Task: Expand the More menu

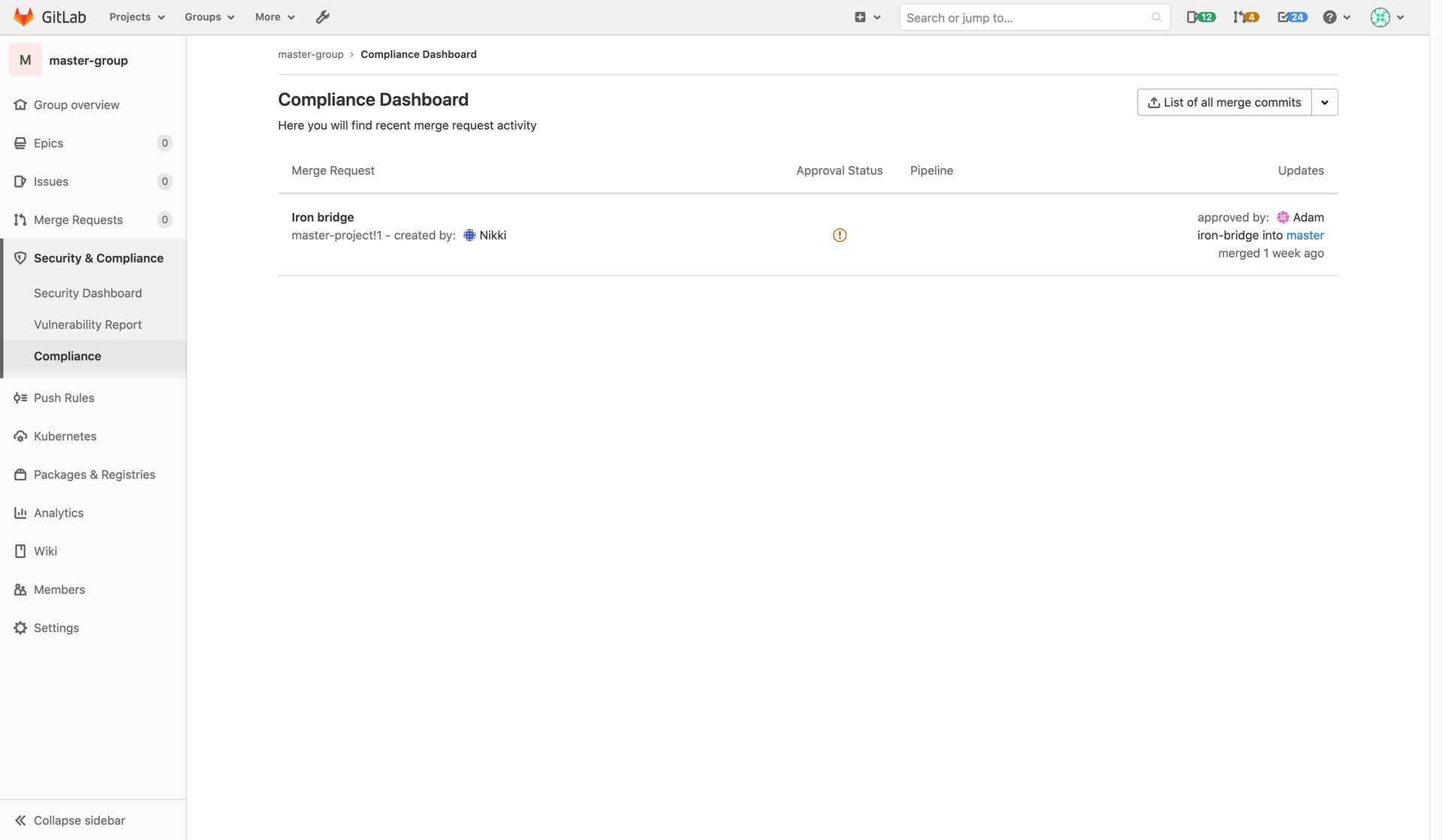Action: pyautogui.click(x=275, y=17)
